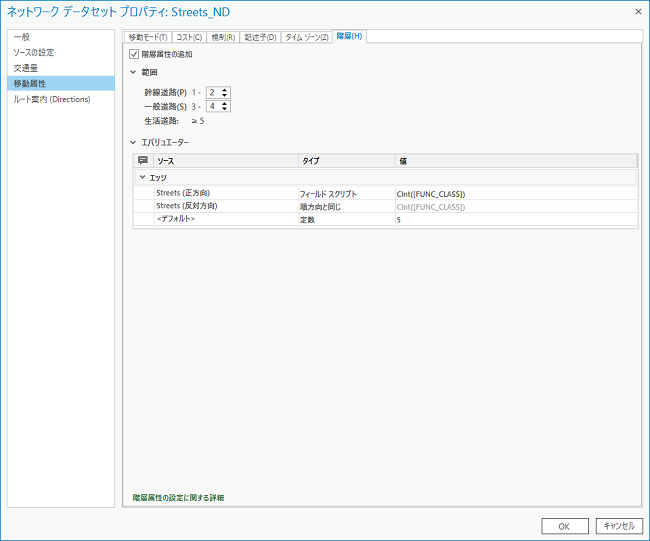Collapse the エッジ group in the table
Screen dimensions: 650x541
pyautogui.click(x=142, y=177)
